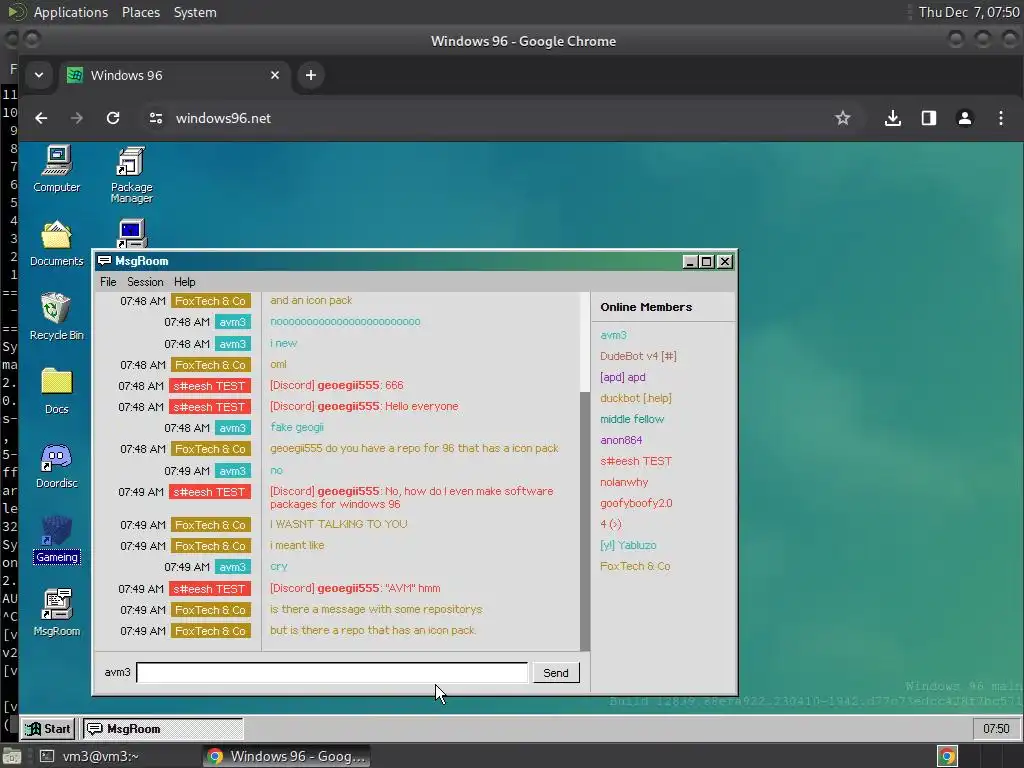Click the Windows 96 taskbar clock
The height and width of the screenshot is (768, 1024).
[995, 729]
